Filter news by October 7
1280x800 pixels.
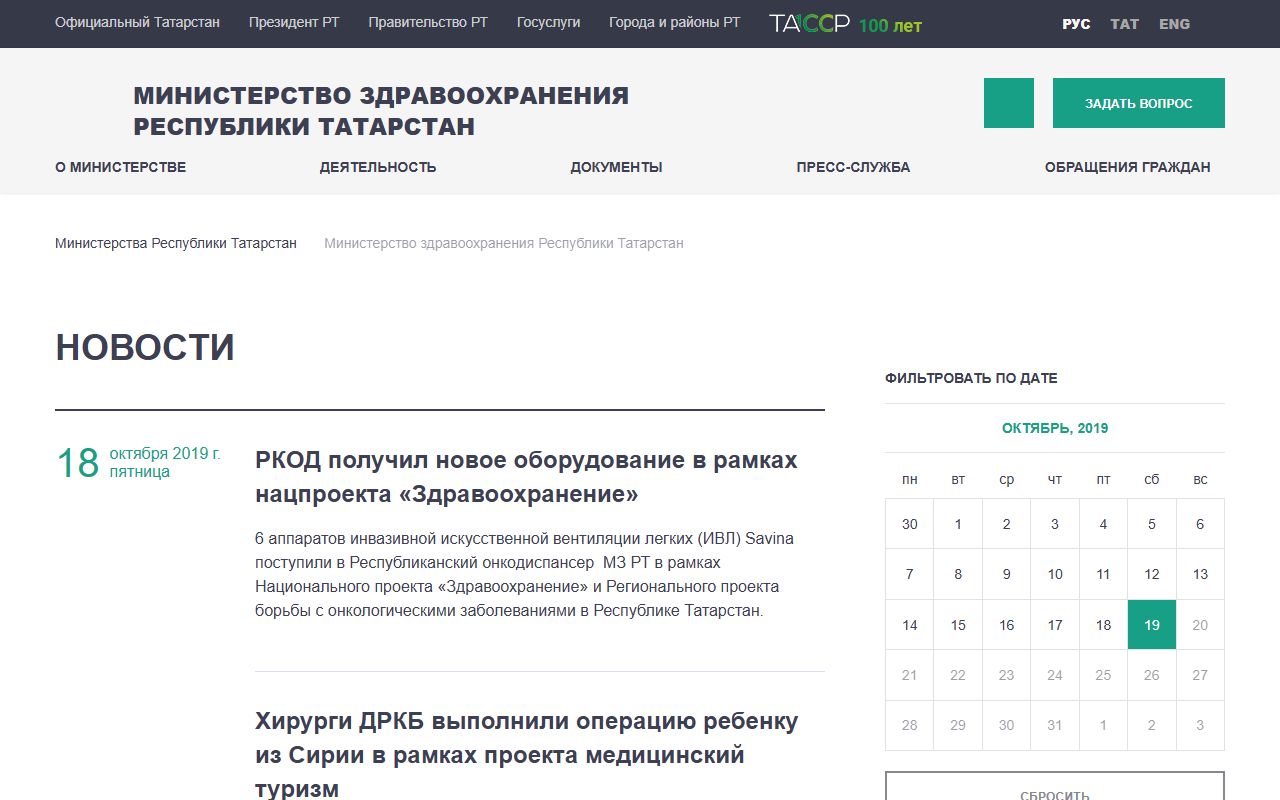909,574
